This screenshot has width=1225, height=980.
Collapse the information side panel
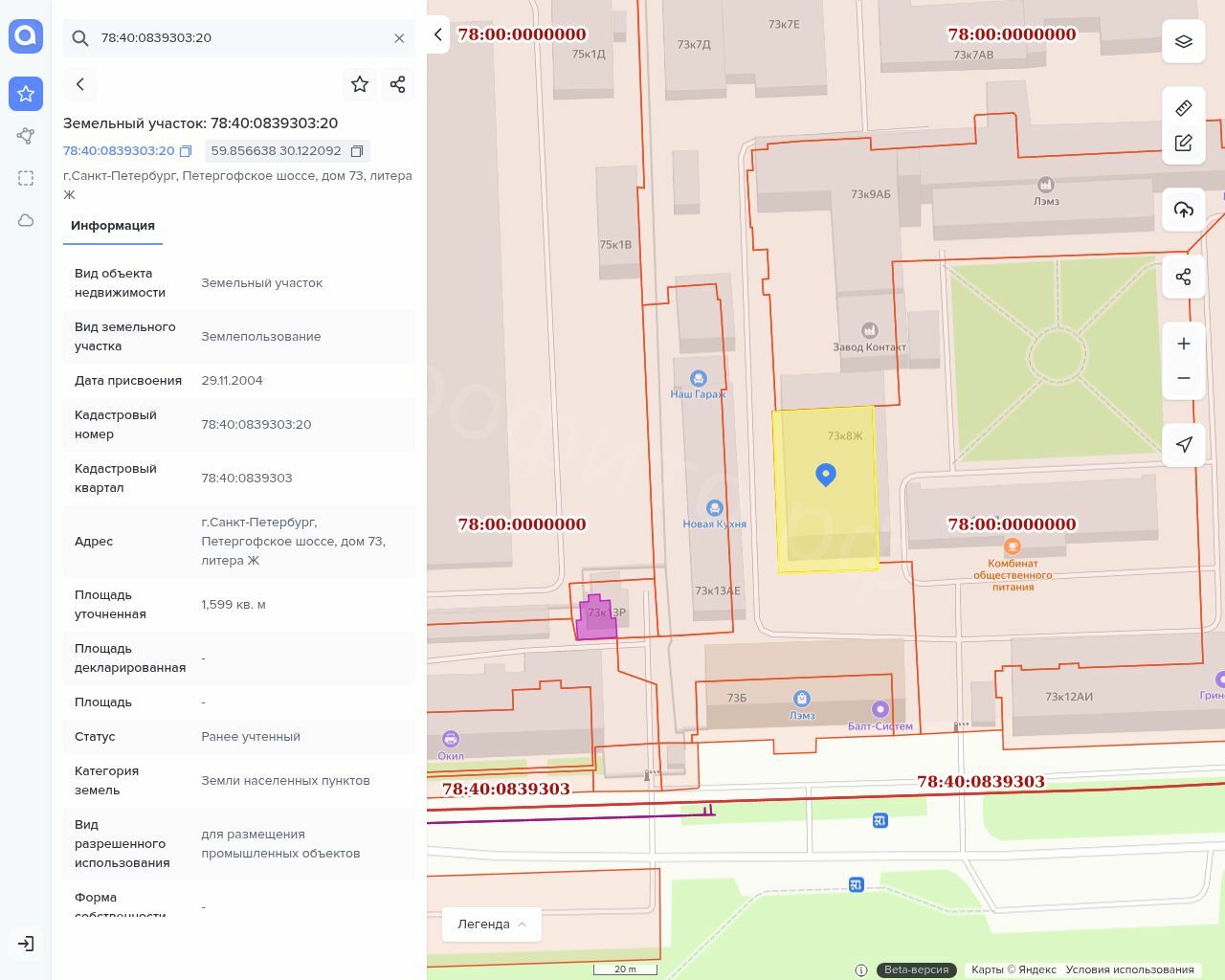click(x=437, y=34)
